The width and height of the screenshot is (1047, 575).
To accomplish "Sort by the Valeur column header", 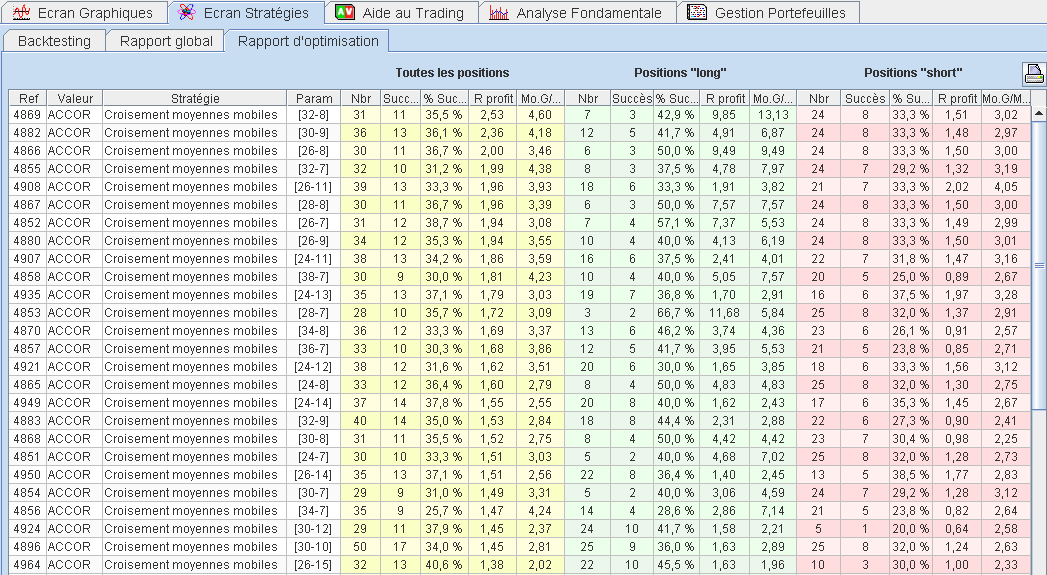I will [75, 98].
